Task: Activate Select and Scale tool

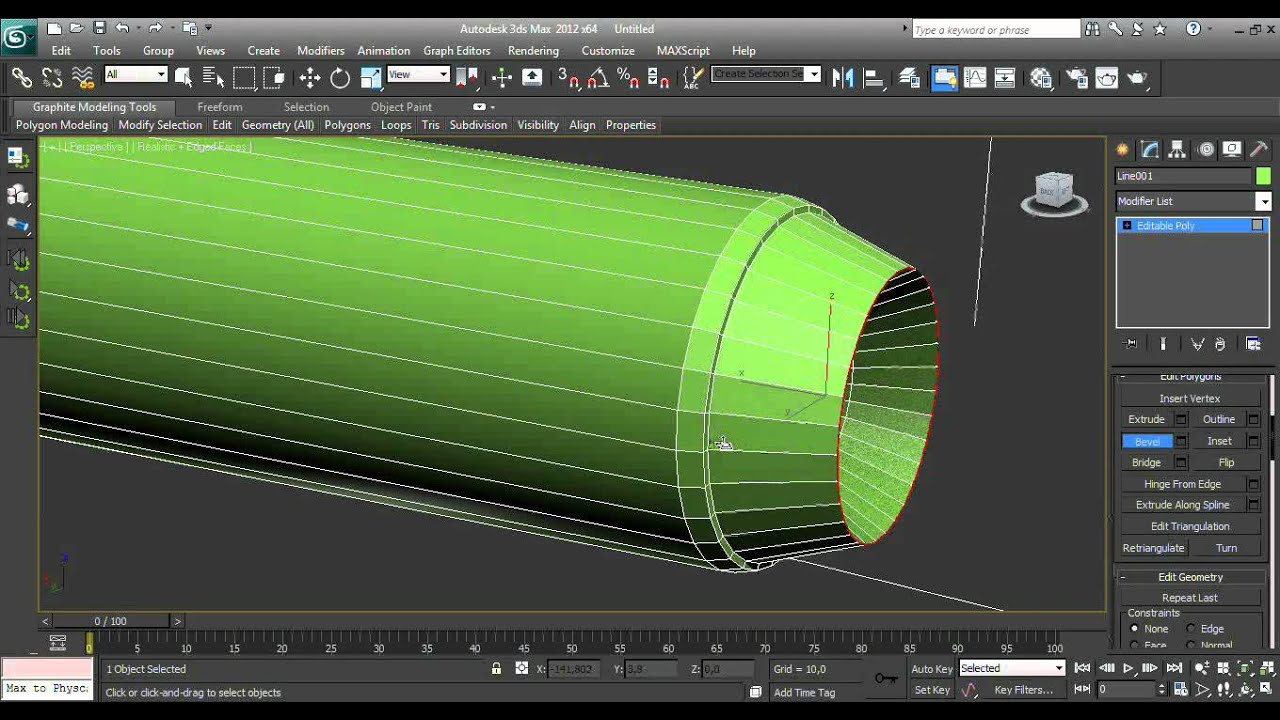Action: [x=371, y=77]
